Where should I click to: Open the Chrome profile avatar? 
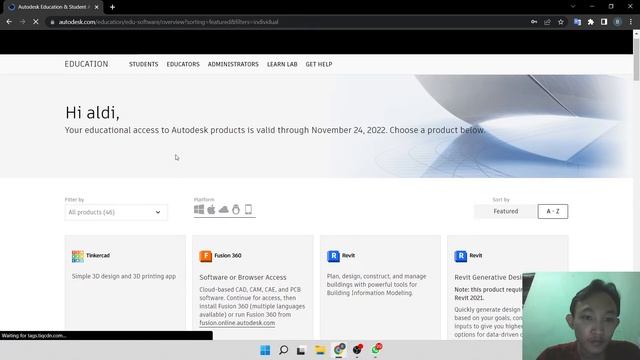[618, 22]
